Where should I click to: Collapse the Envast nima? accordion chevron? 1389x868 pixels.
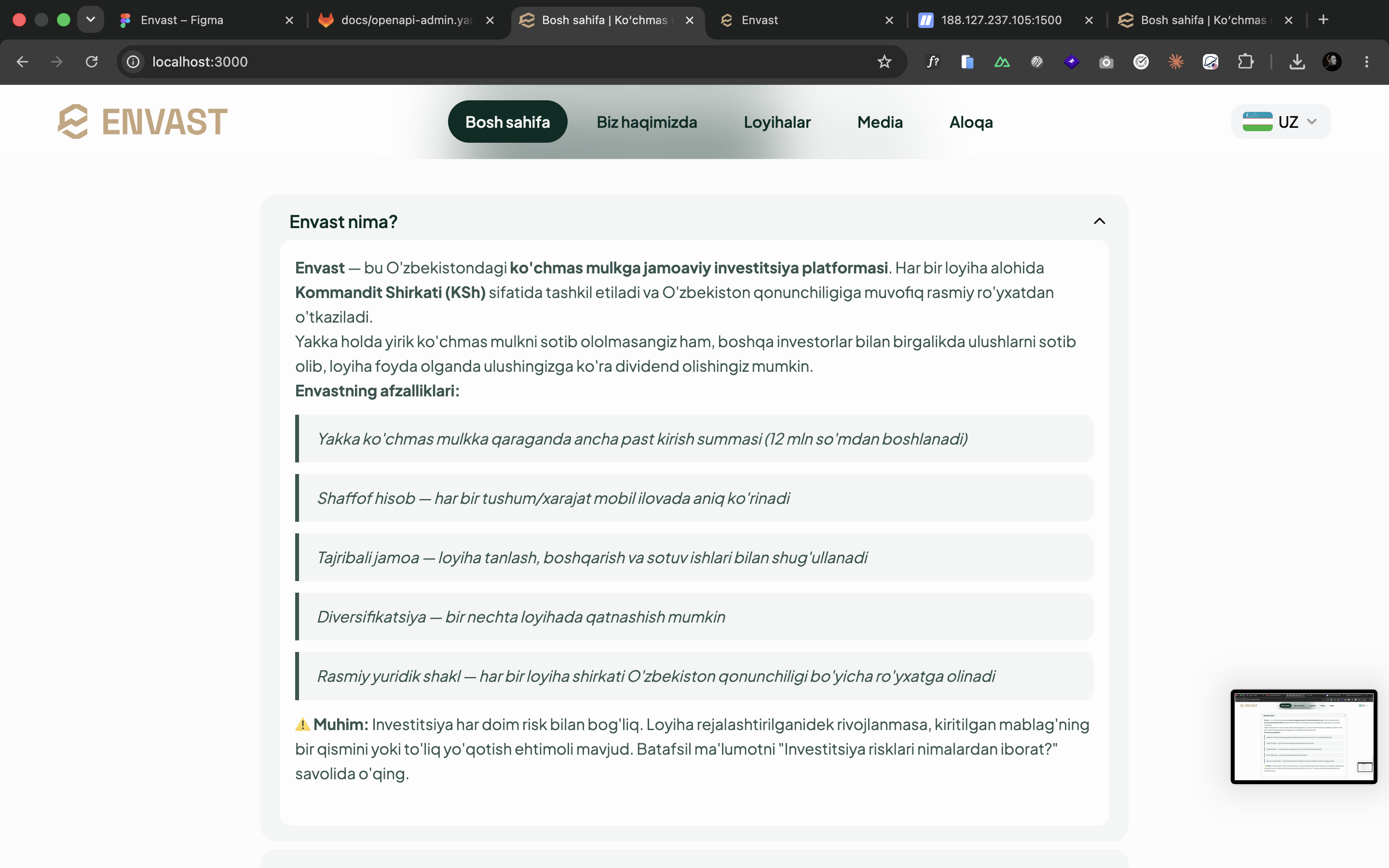(1099, 221)
